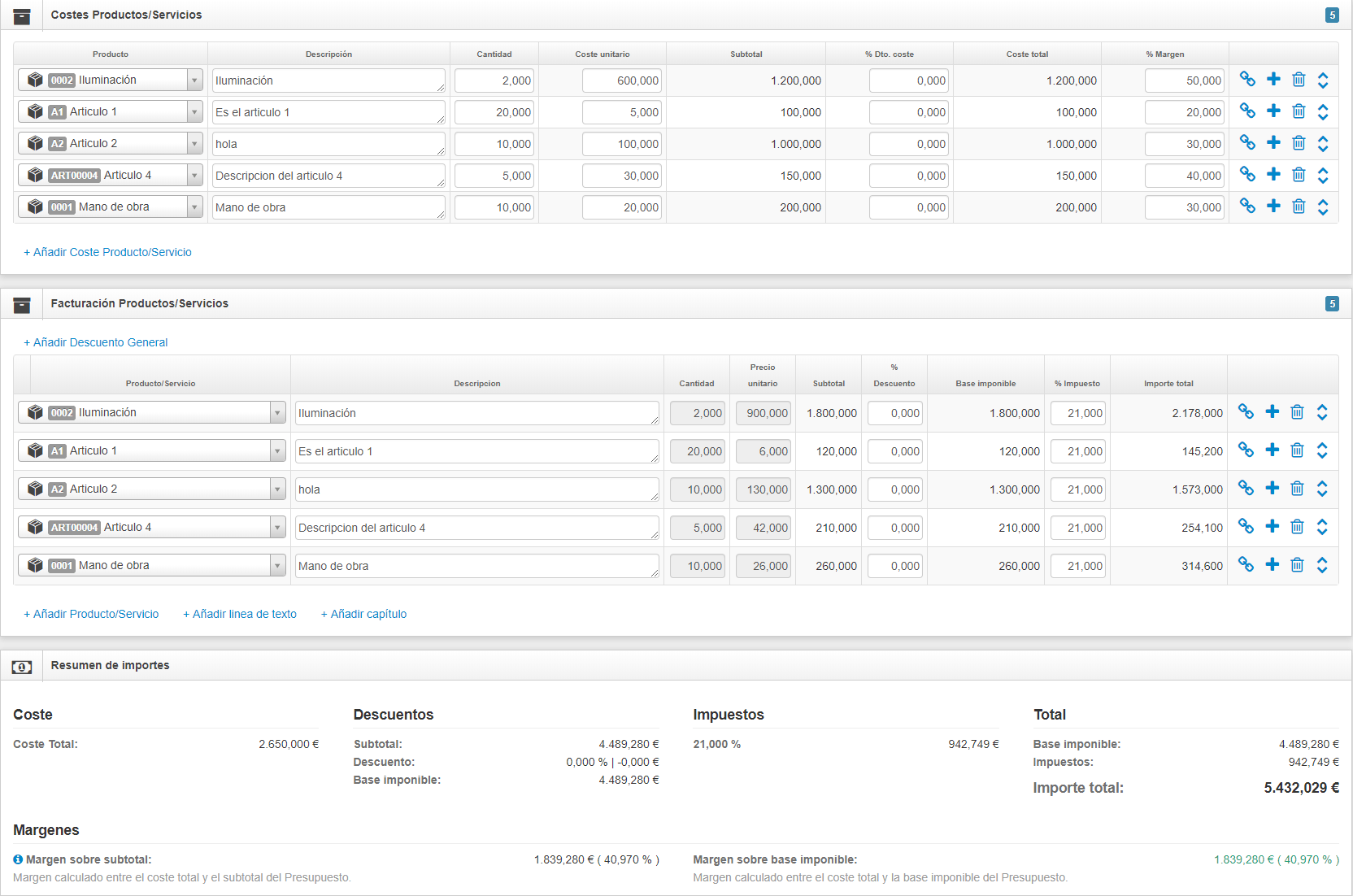Reorder billing line Mano de obra sort arrows

pyautogui.click(x=1322, y=565)
